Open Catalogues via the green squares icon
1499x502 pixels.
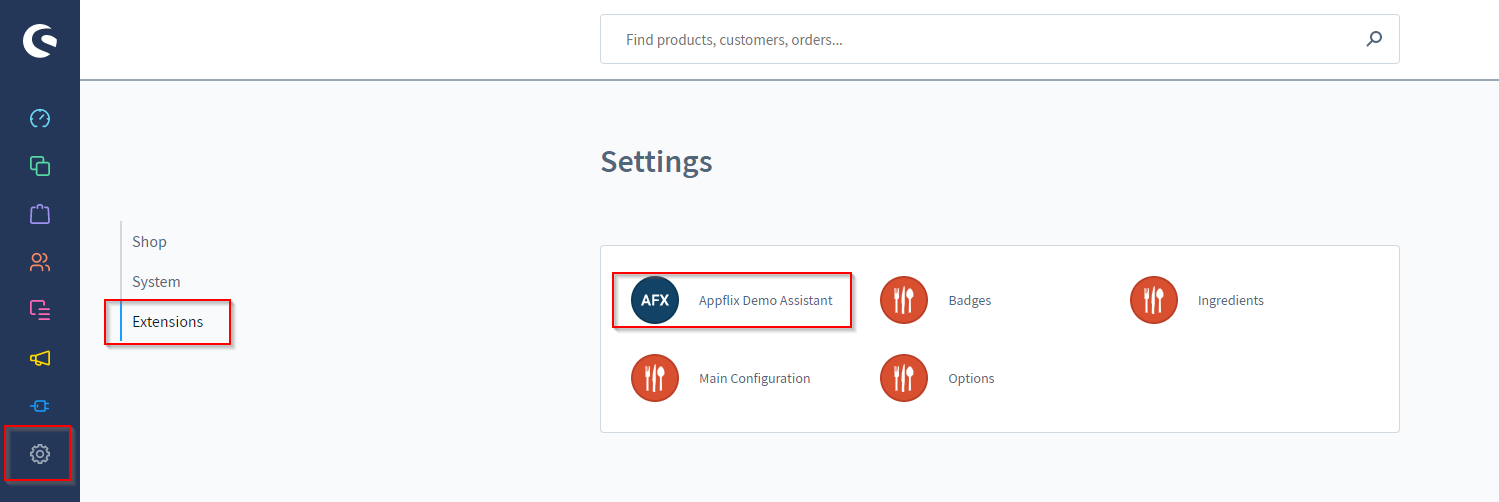(x=40, y=166)
